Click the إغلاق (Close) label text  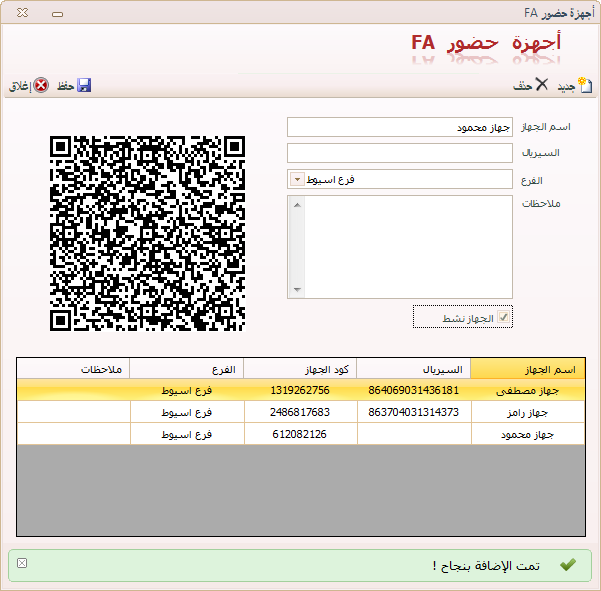[20, 86]
